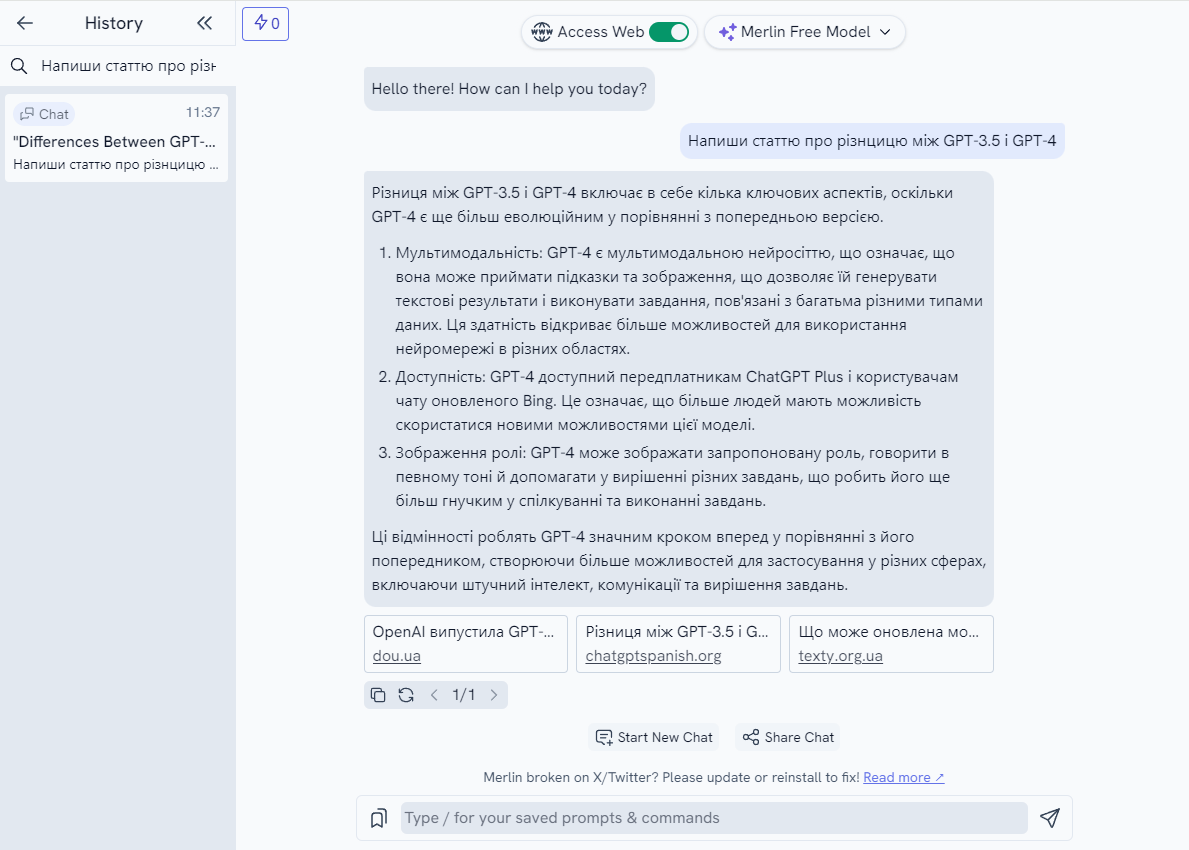Click Start New Chat button
The image size is (1189, 850).
(x=654, y=737)
